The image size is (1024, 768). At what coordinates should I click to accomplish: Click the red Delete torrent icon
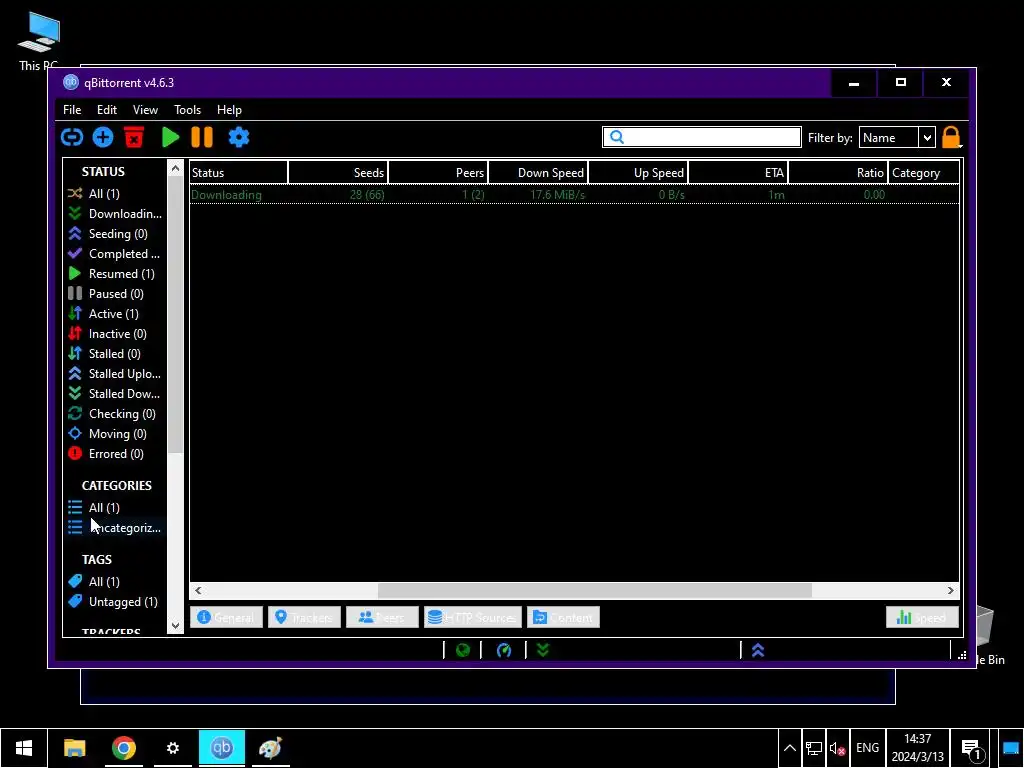coord(134,137)
